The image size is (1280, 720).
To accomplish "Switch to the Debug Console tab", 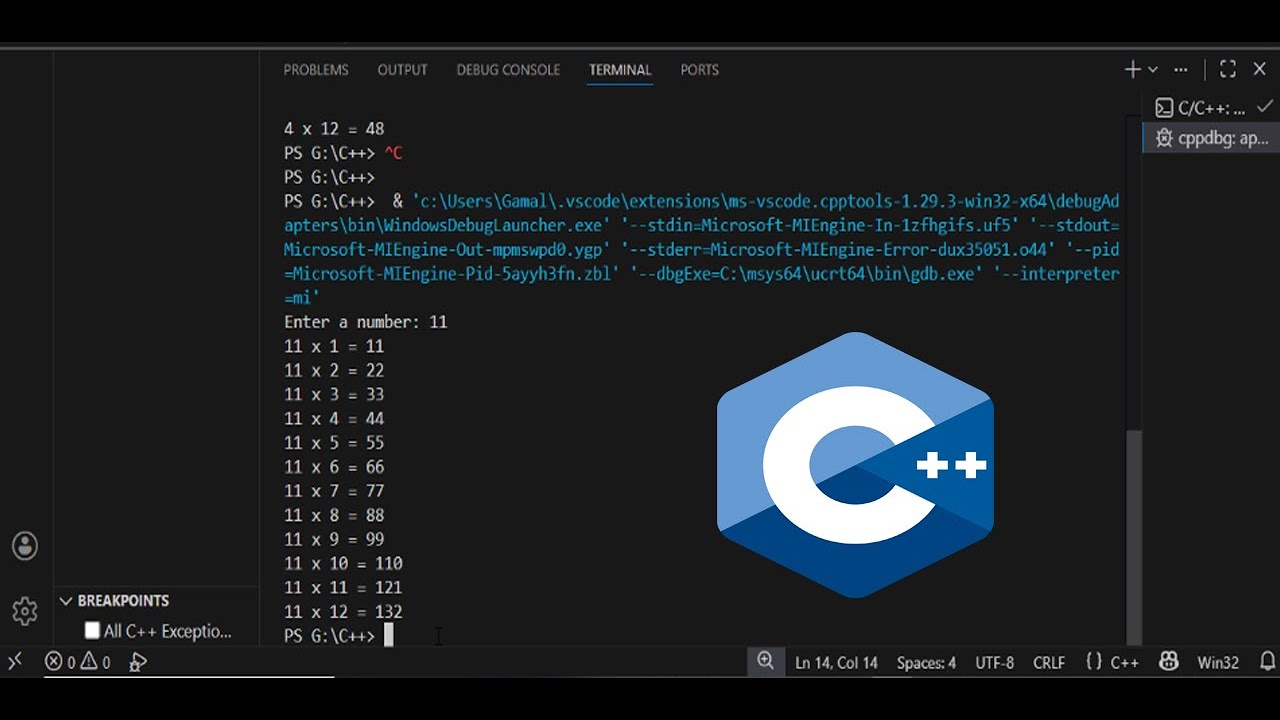I will click(x=508, y=70).
